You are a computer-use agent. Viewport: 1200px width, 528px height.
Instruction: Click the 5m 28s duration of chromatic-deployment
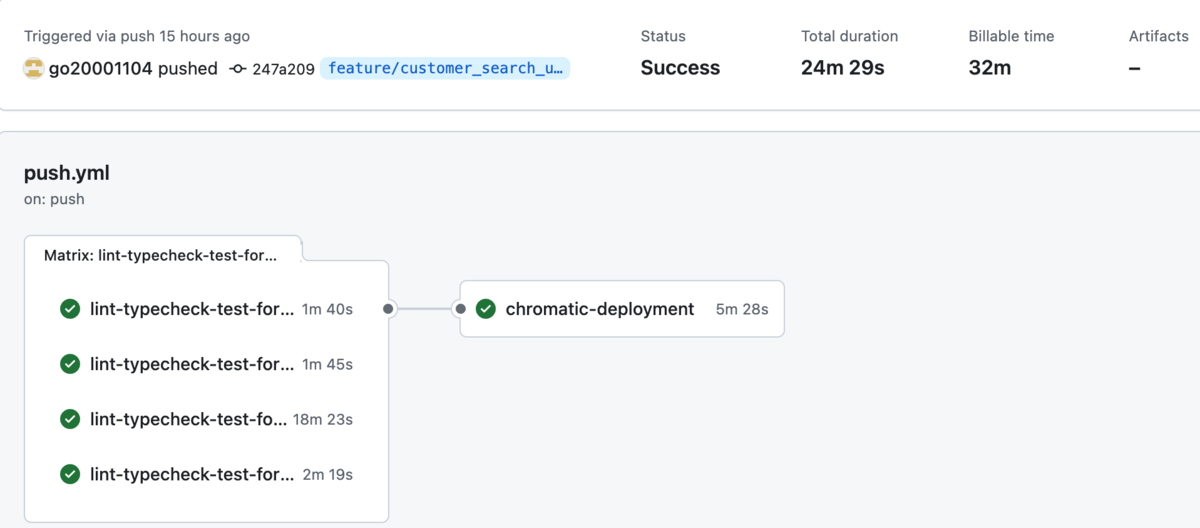742,309
